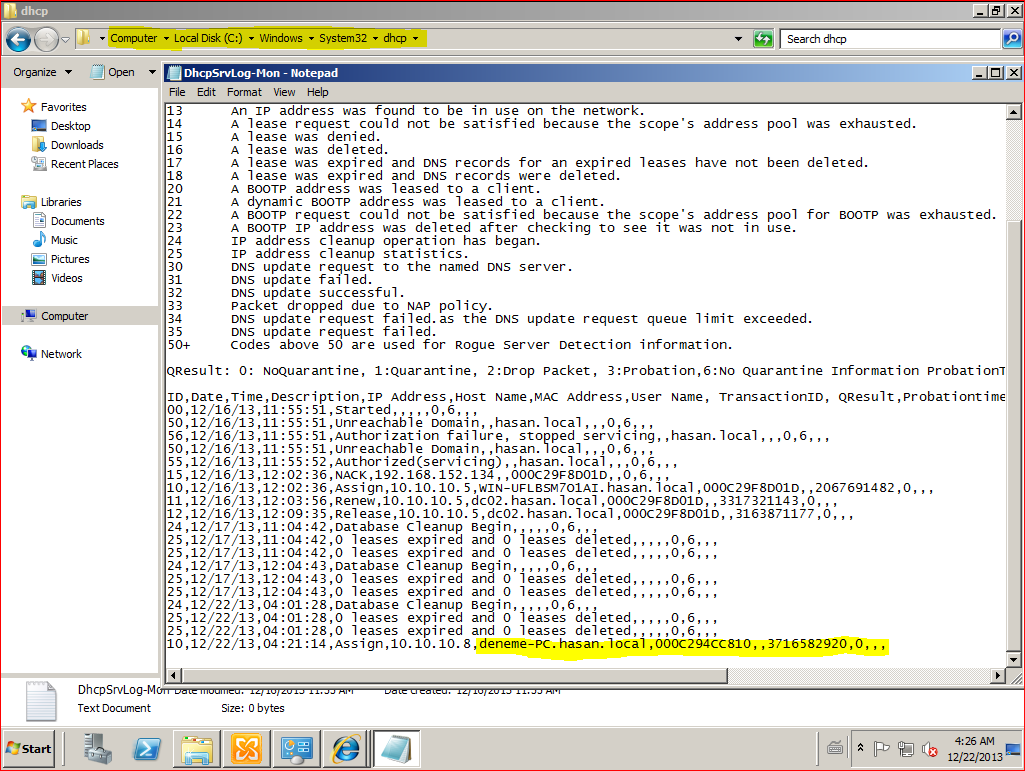The height and width of the screenshot is (771, 1025).
Task: Click the Explorer back navigation arrow
Action: (18, 39)
